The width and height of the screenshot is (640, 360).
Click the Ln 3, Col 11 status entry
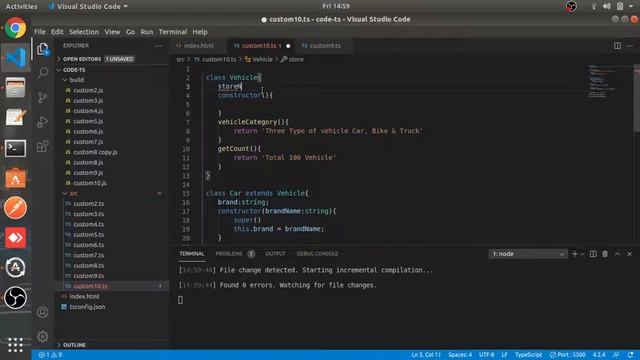coord(426,355)
